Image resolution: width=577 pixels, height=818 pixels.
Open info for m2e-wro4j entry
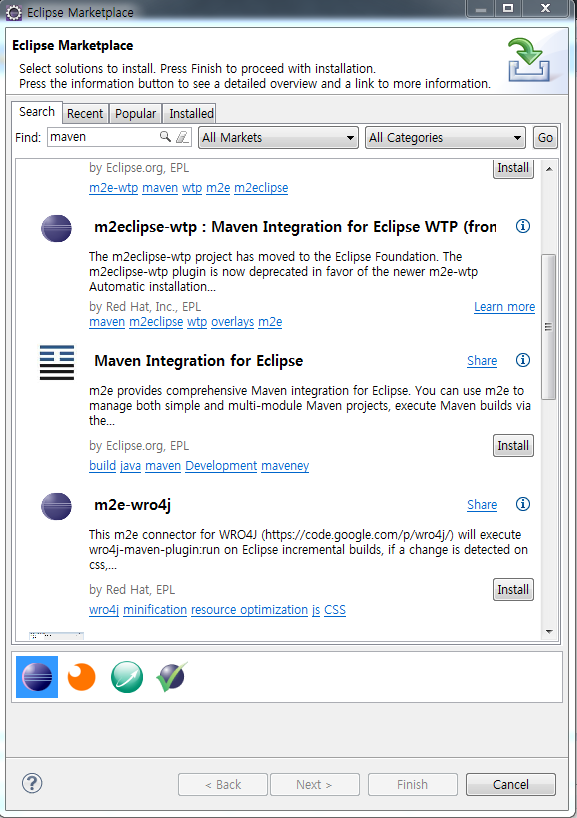(523, 504)
